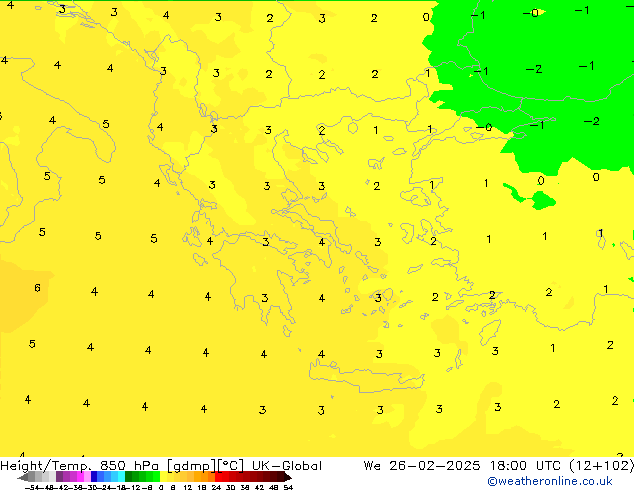Pick the pure yellow swatch beside green
This screenshot has height=490, width=634.
163,477
